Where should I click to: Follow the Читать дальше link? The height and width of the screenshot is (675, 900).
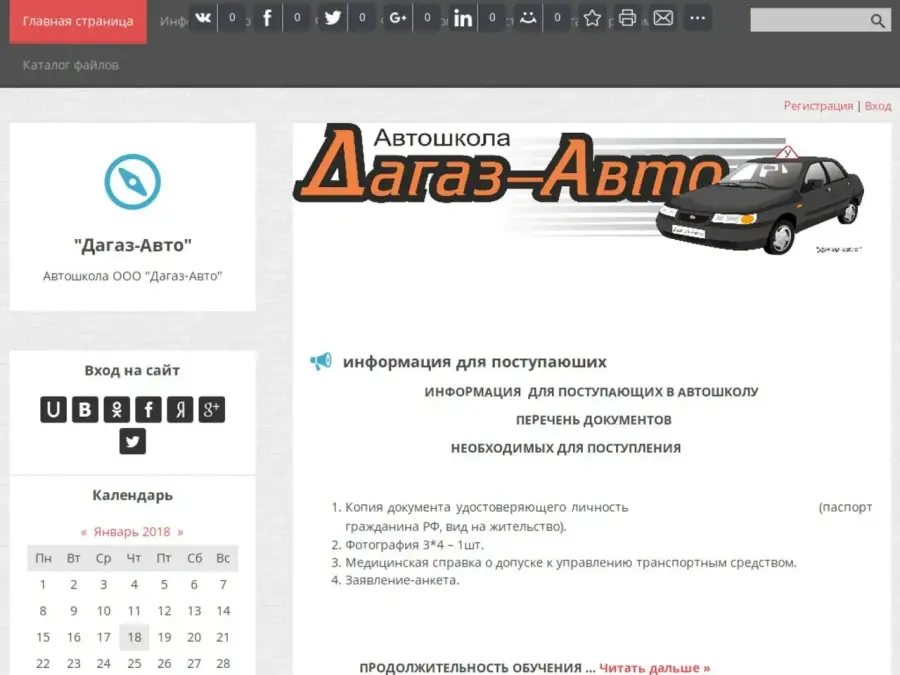tap(654, 667)
